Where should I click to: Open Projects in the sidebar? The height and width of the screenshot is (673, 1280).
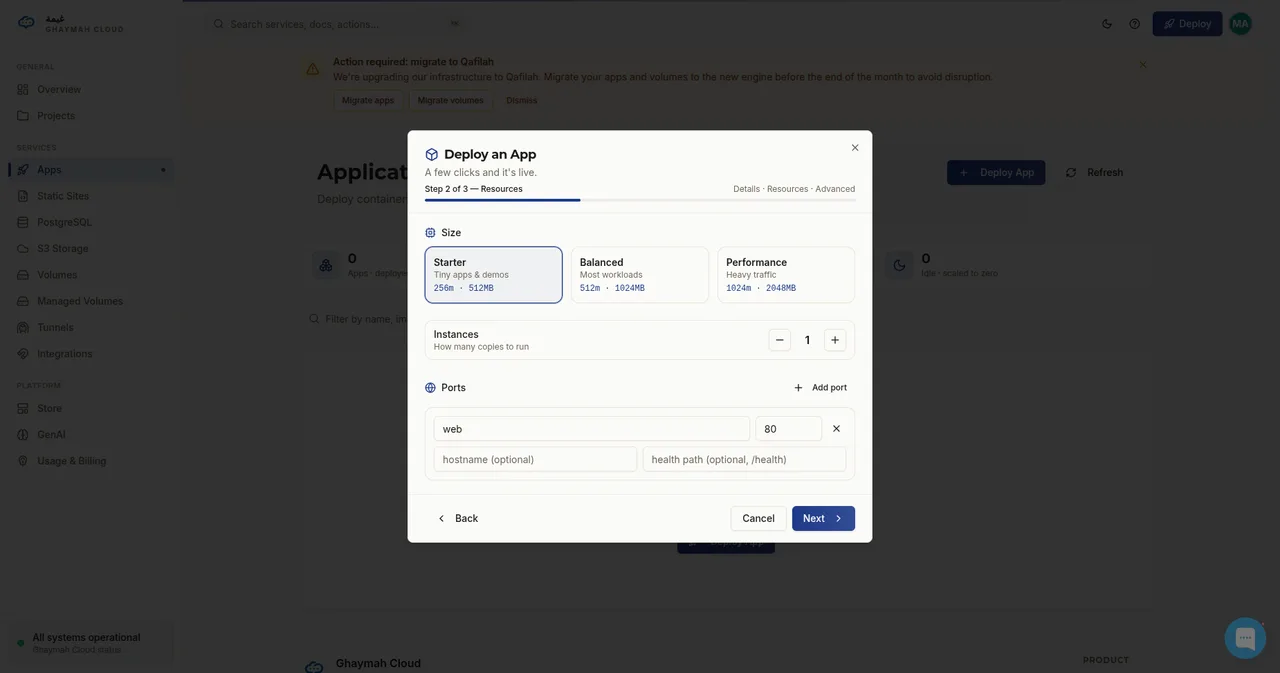[91, 116]
